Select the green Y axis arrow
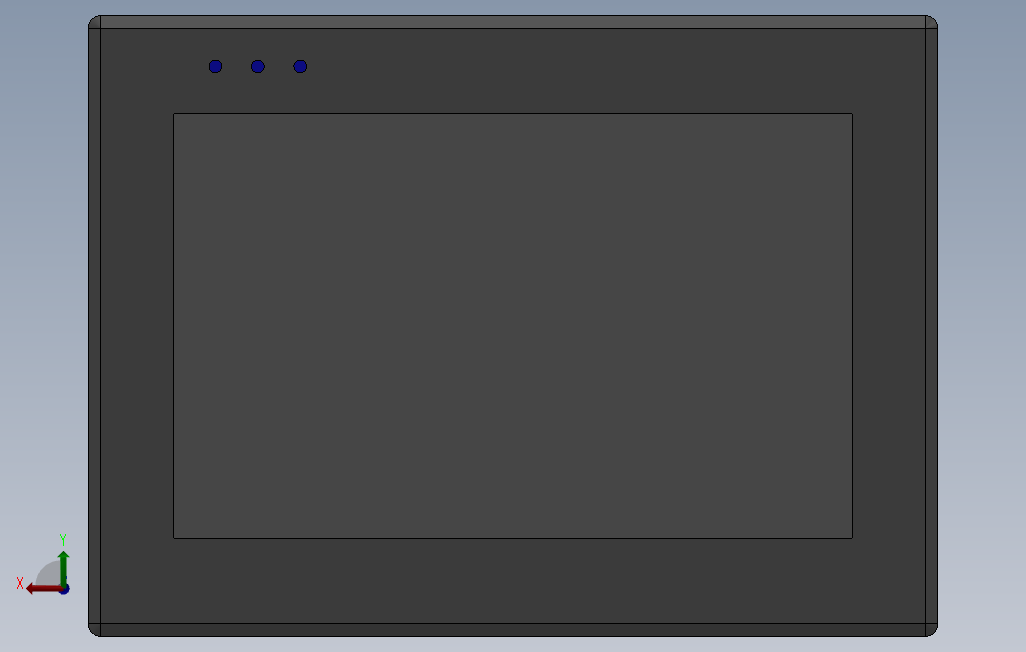 (x=63, y=569)
